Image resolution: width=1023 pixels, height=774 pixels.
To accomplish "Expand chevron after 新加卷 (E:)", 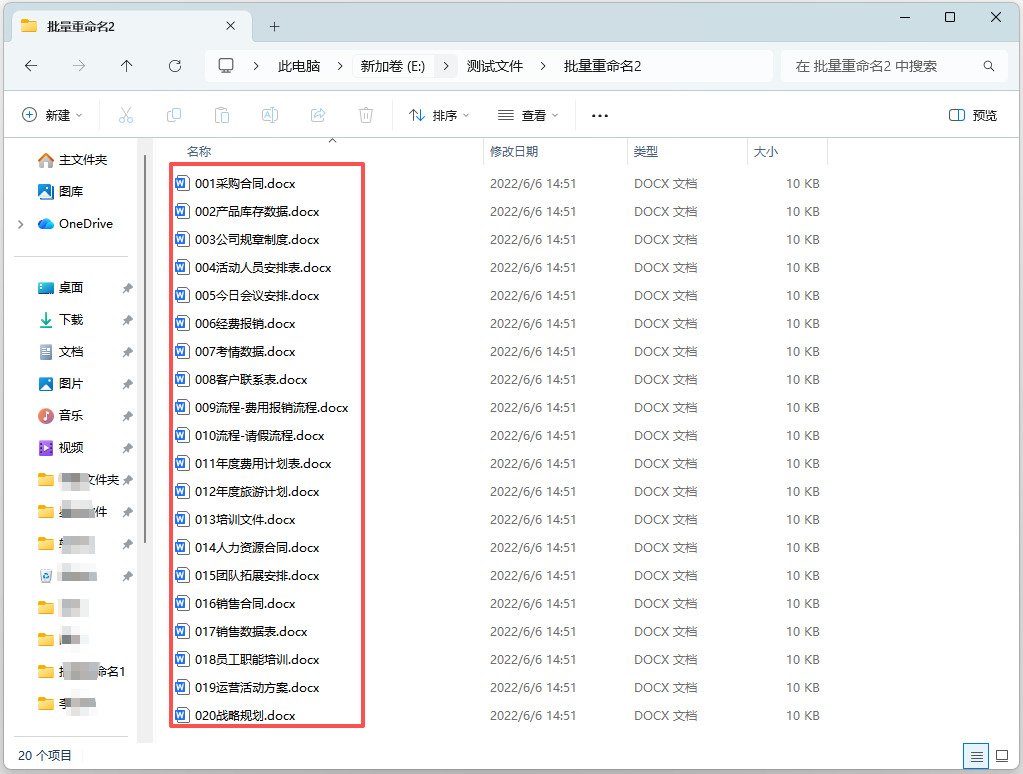I will click(446, 66).
